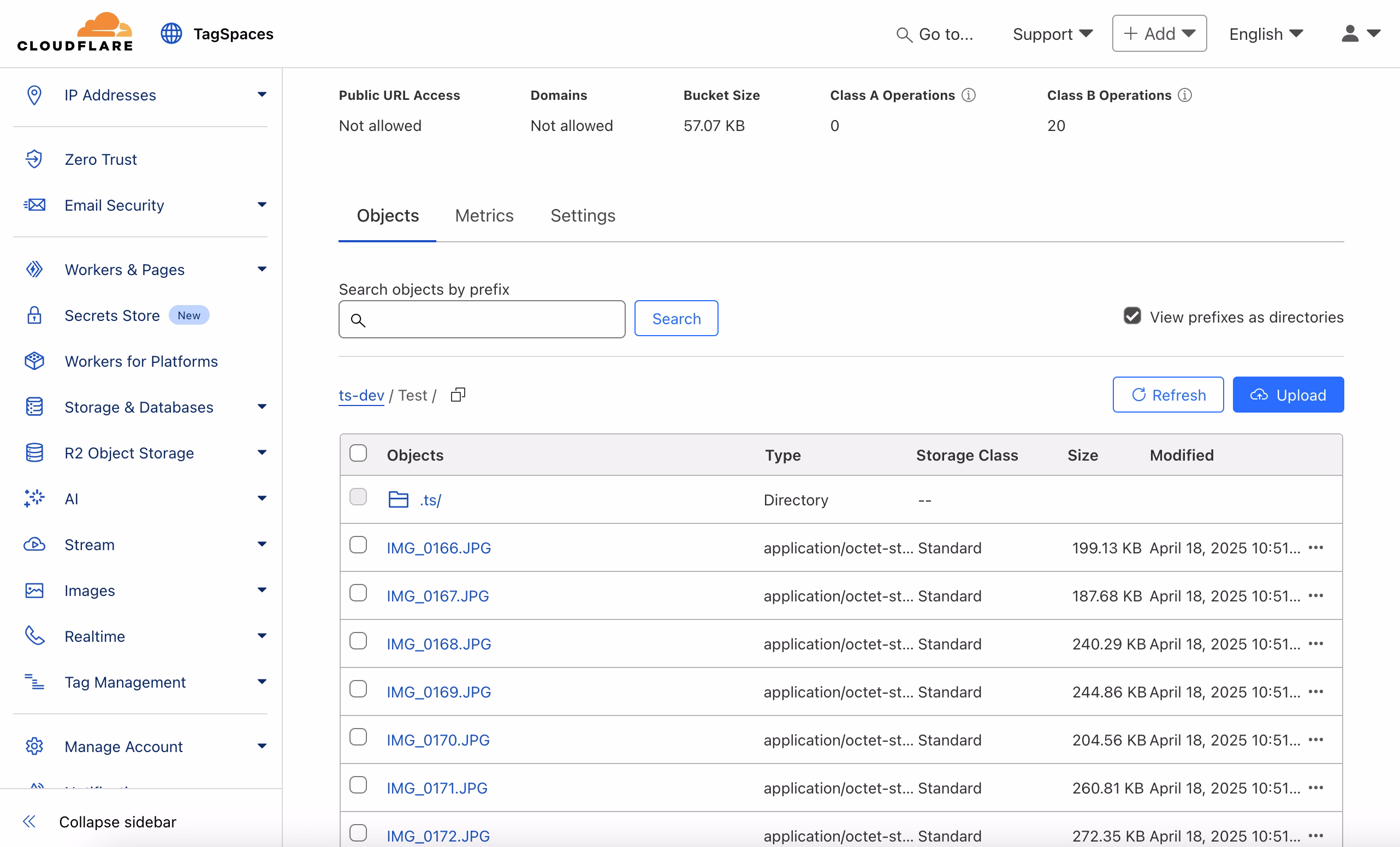Image resolution: width=1400 pixels, height=847 pixels.
Task: Click the copy path icon beside Test
Action: click(x=458, y=395)
